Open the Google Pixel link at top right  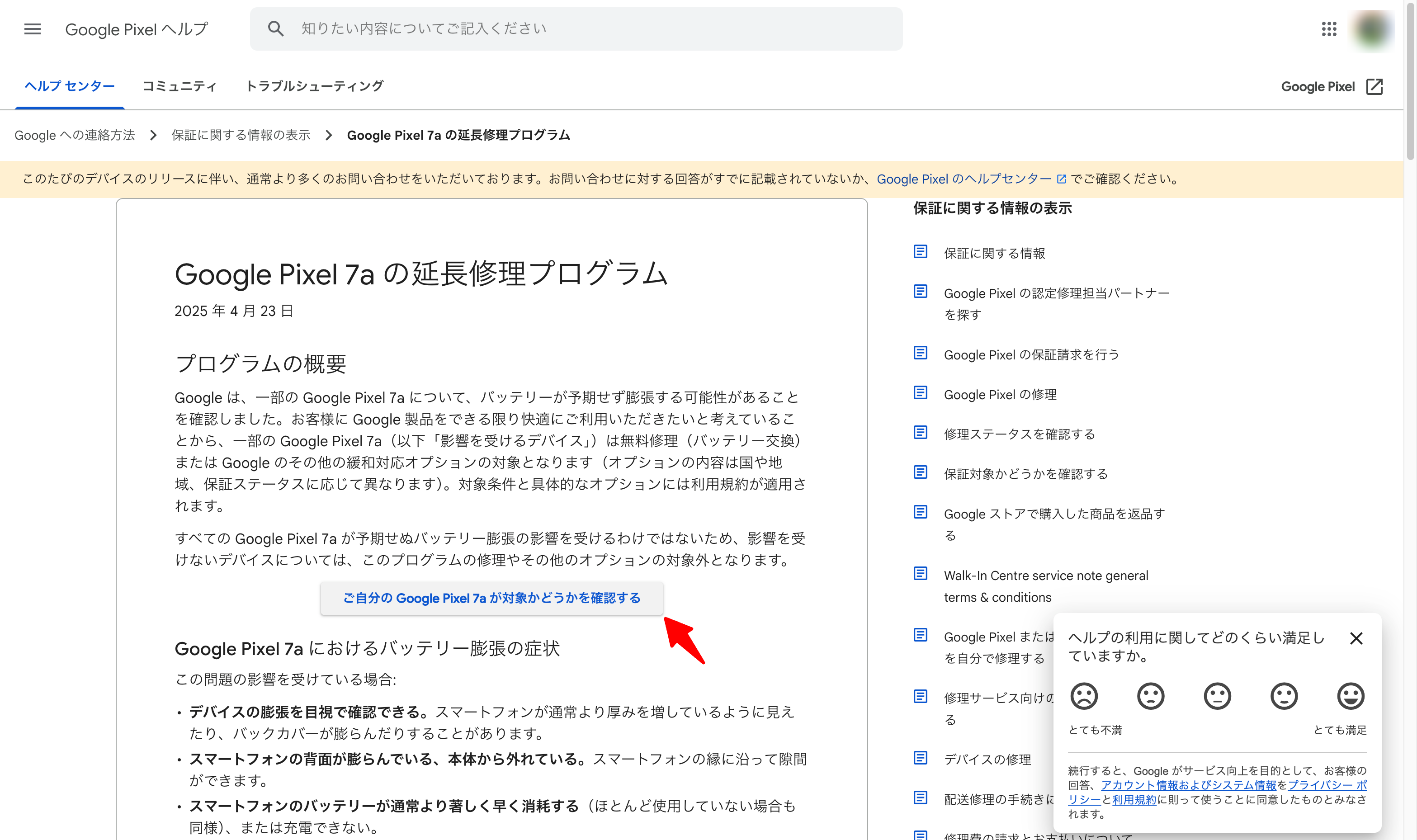pyautogui.click(x=1332, y=87)
